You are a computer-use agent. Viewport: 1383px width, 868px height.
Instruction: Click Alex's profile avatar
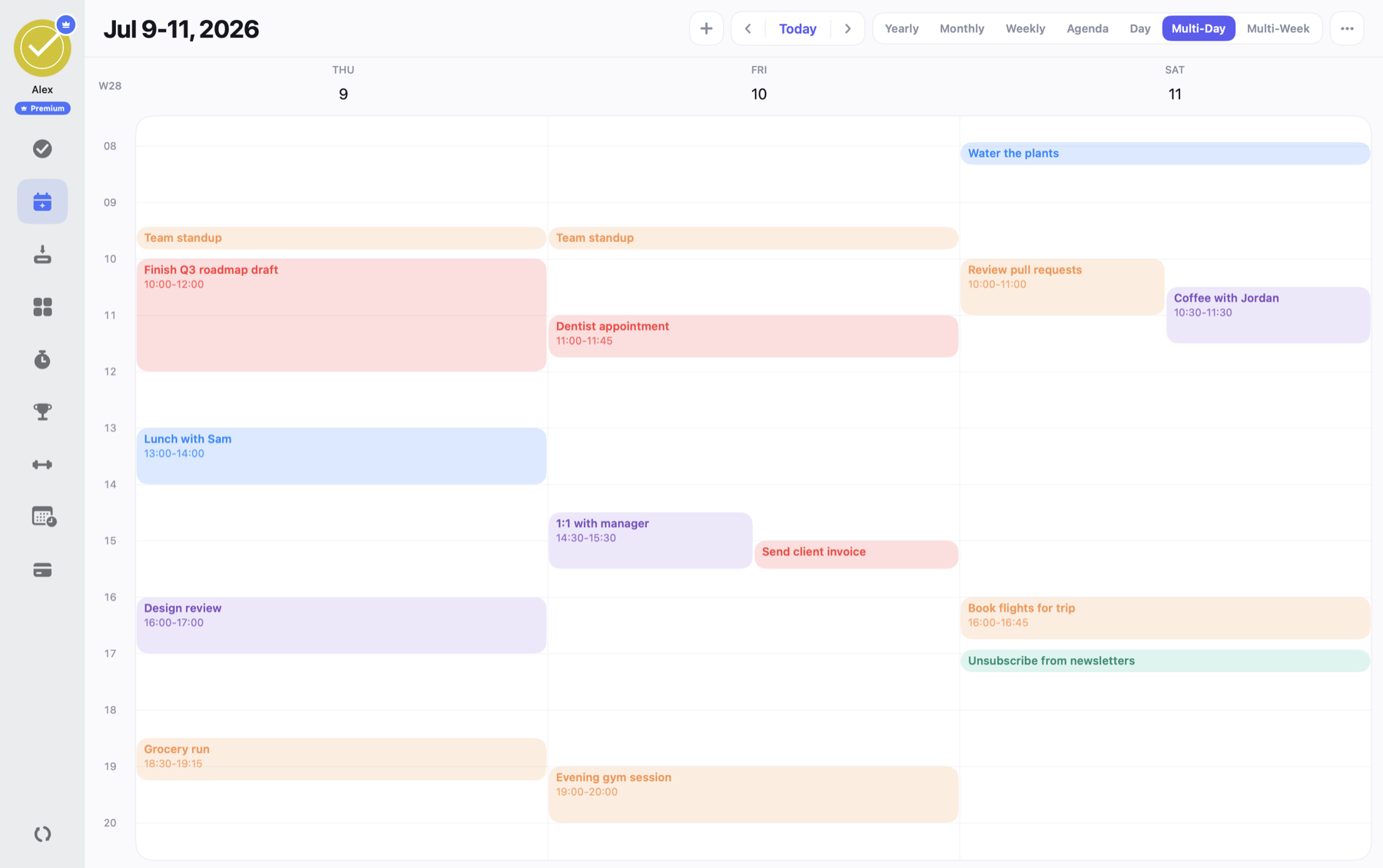(42, 48)
